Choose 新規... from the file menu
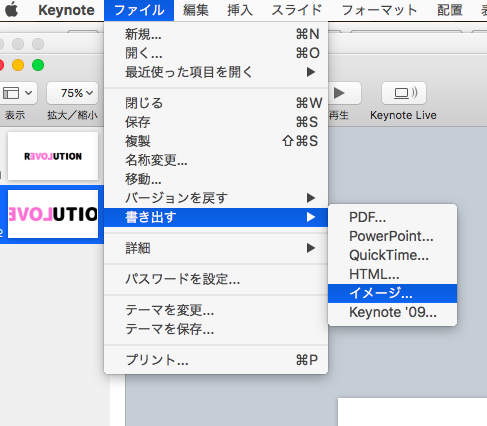Image resolution: width=487 pixels, height=426 pixels. point(216,34)
